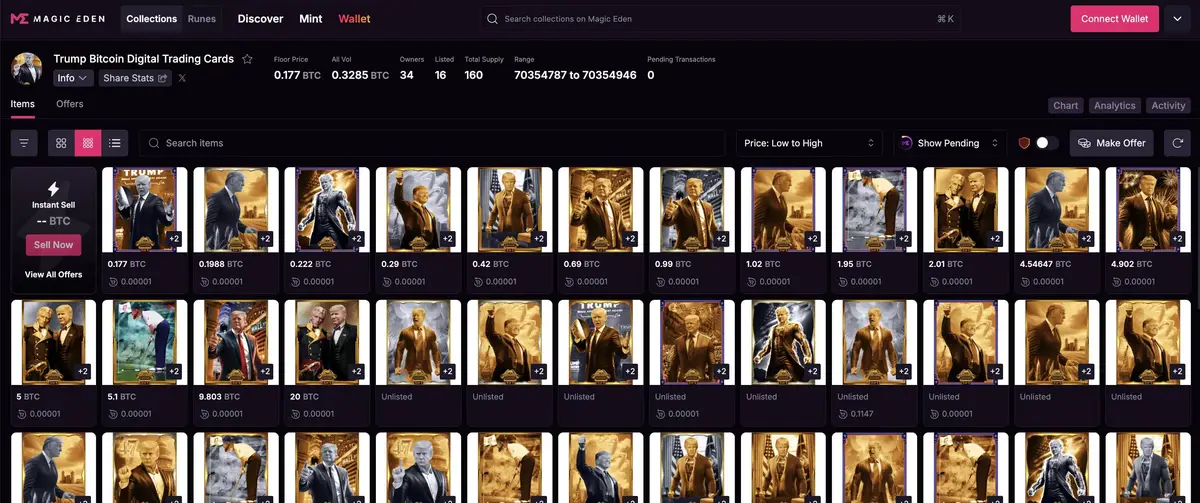Viewport: 1200px width, 503px height.
Task: Select the small grid view icon
Action: tap(88, 143)
